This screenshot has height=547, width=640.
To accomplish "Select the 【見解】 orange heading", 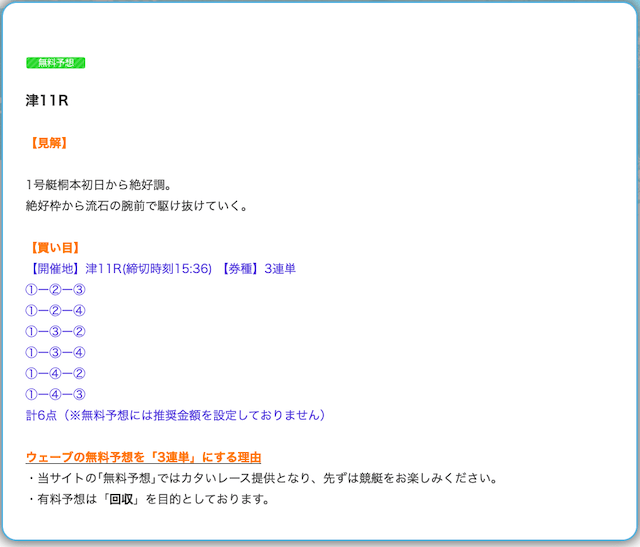I will pos(49,143).
